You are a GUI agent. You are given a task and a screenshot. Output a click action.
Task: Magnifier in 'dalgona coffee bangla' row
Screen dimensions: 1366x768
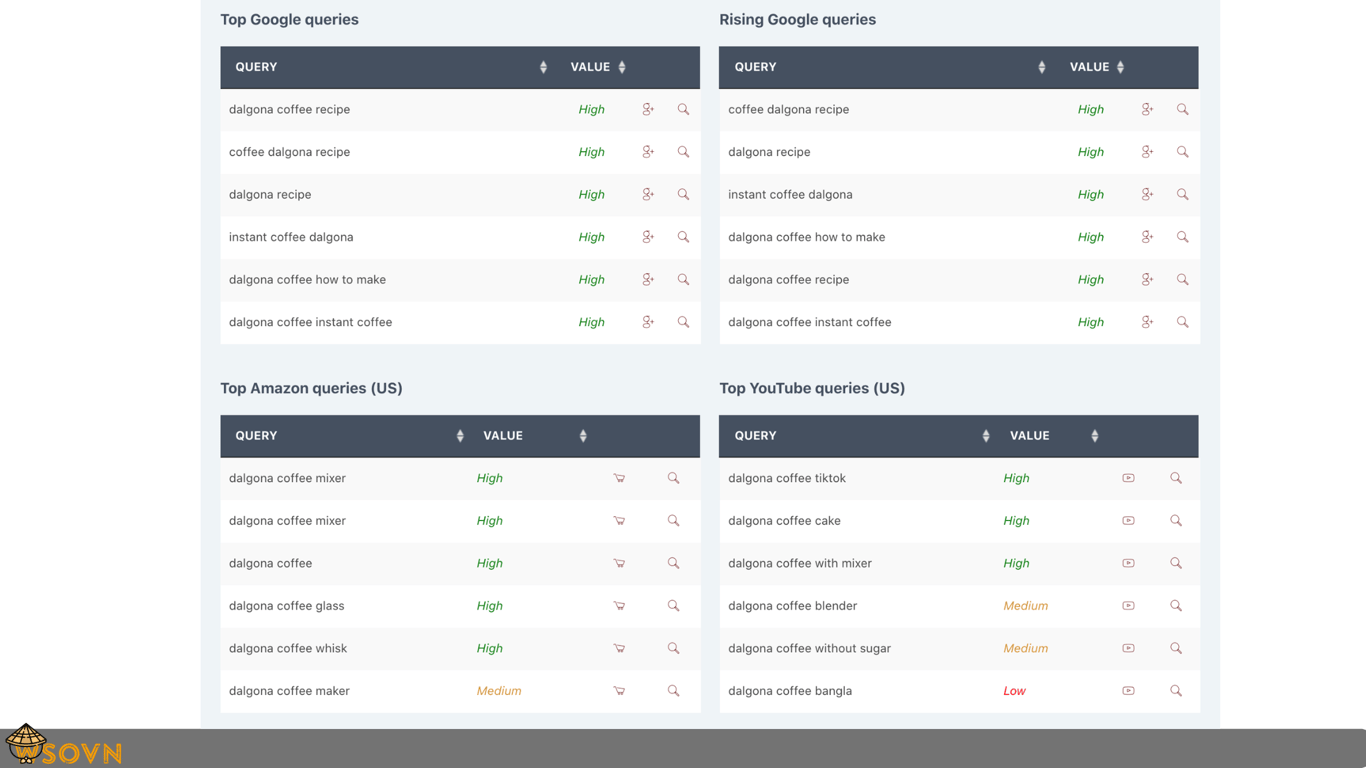pyautogui.click(x=1176, y=691)
